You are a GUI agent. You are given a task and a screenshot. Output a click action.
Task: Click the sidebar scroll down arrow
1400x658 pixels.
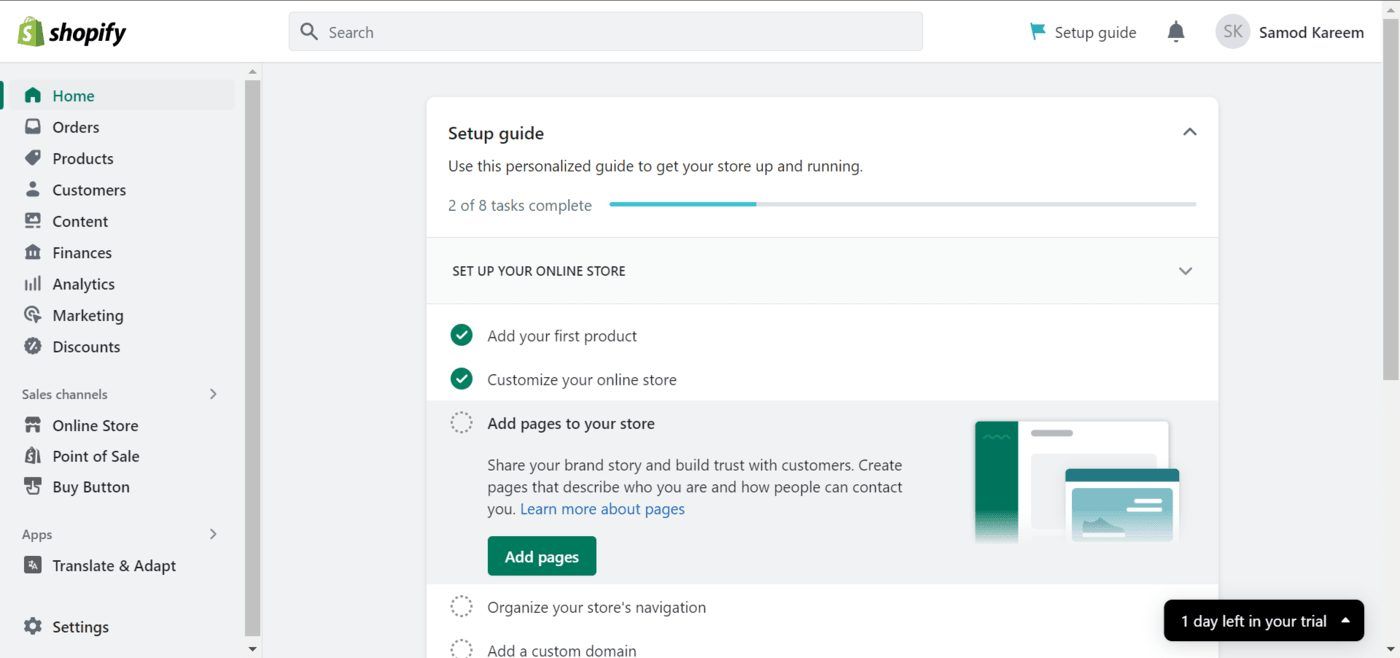click(252, 649)
